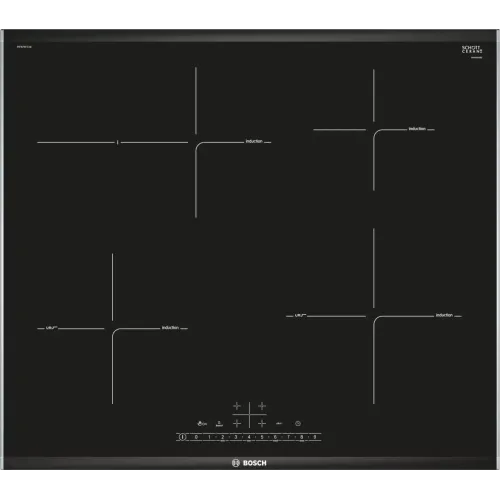Touch the Schott Ceran logo
The height and width of the screenshot is (500, 500).
(472, 50)
